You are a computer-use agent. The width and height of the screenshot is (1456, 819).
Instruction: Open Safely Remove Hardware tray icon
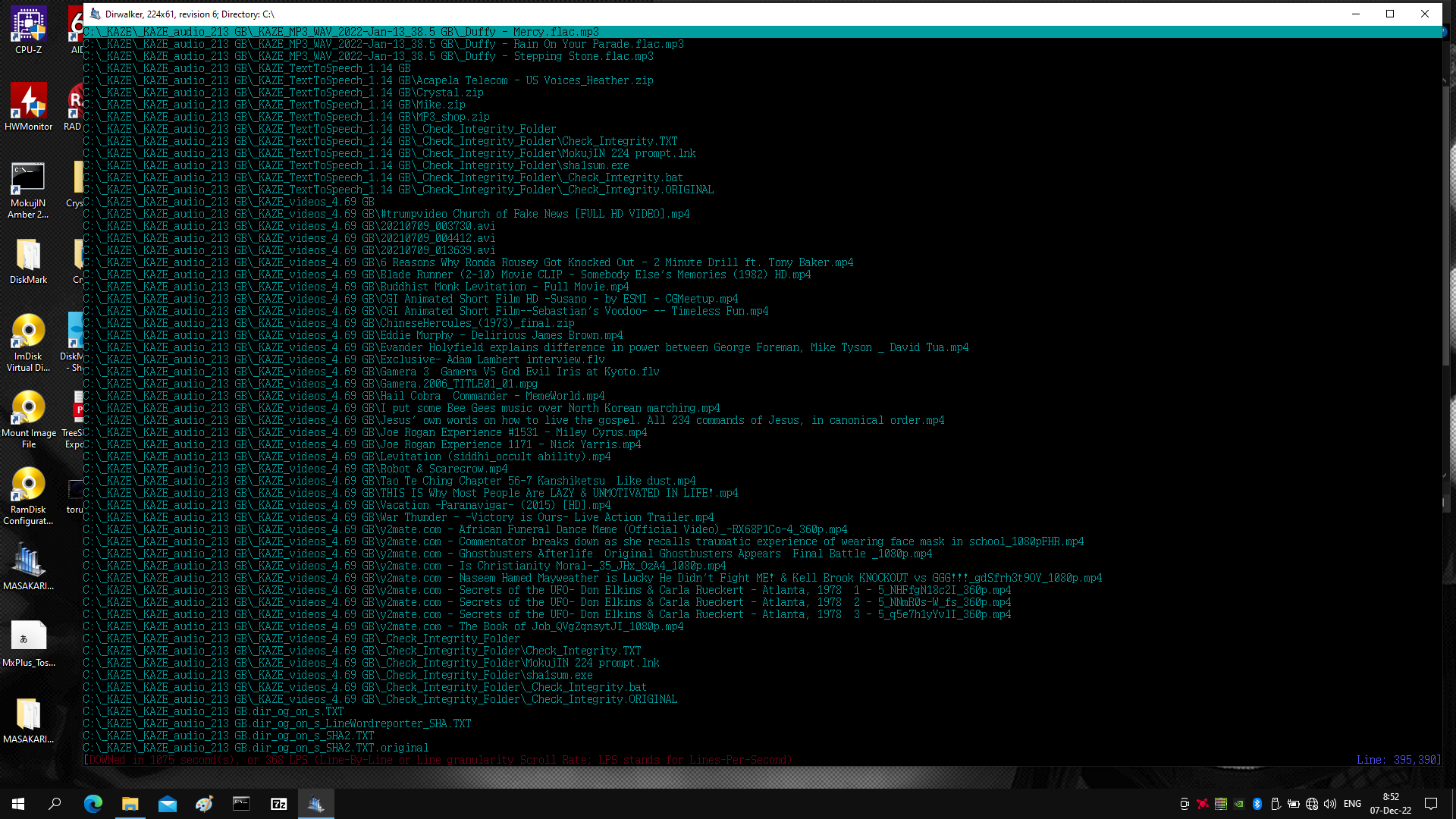pyautogui.click(x=1276, y=804)
